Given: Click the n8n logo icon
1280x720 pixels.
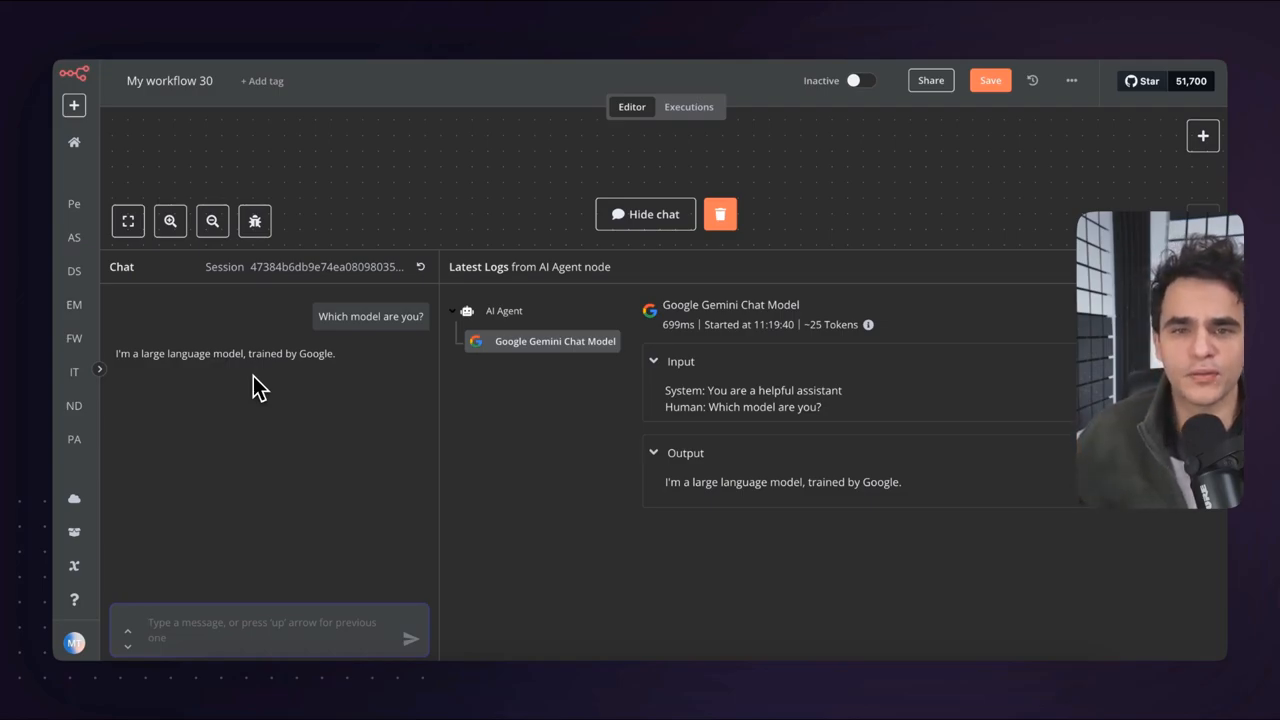Looking at the screenshot, I should tap(74, 73).
